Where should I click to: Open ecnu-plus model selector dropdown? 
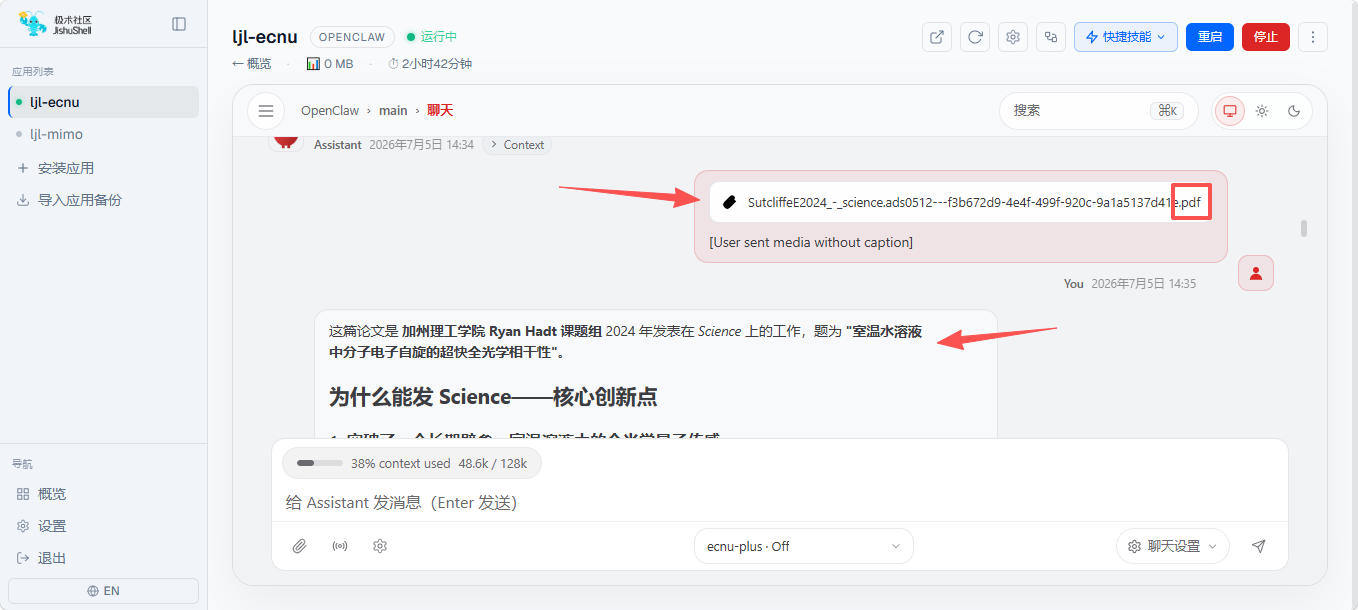point(804,546)
